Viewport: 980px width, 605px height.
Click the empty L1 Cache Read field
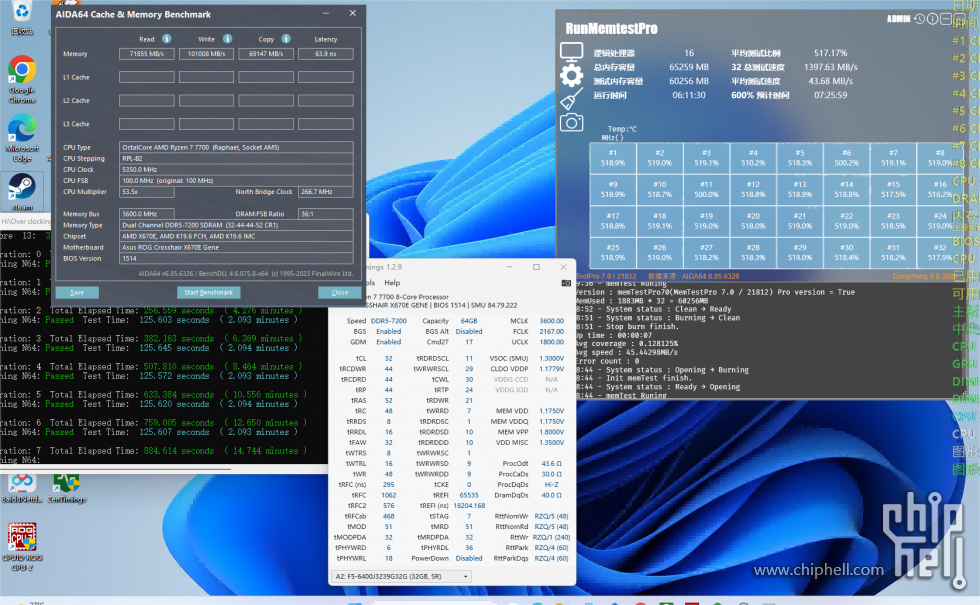[x=147, y=78]
